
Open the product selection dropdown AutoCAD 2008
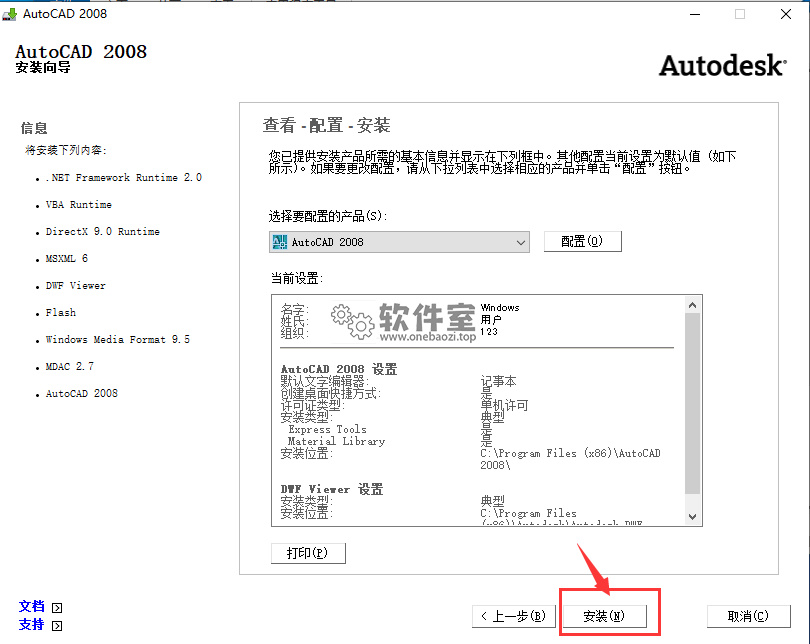(399, 242)
